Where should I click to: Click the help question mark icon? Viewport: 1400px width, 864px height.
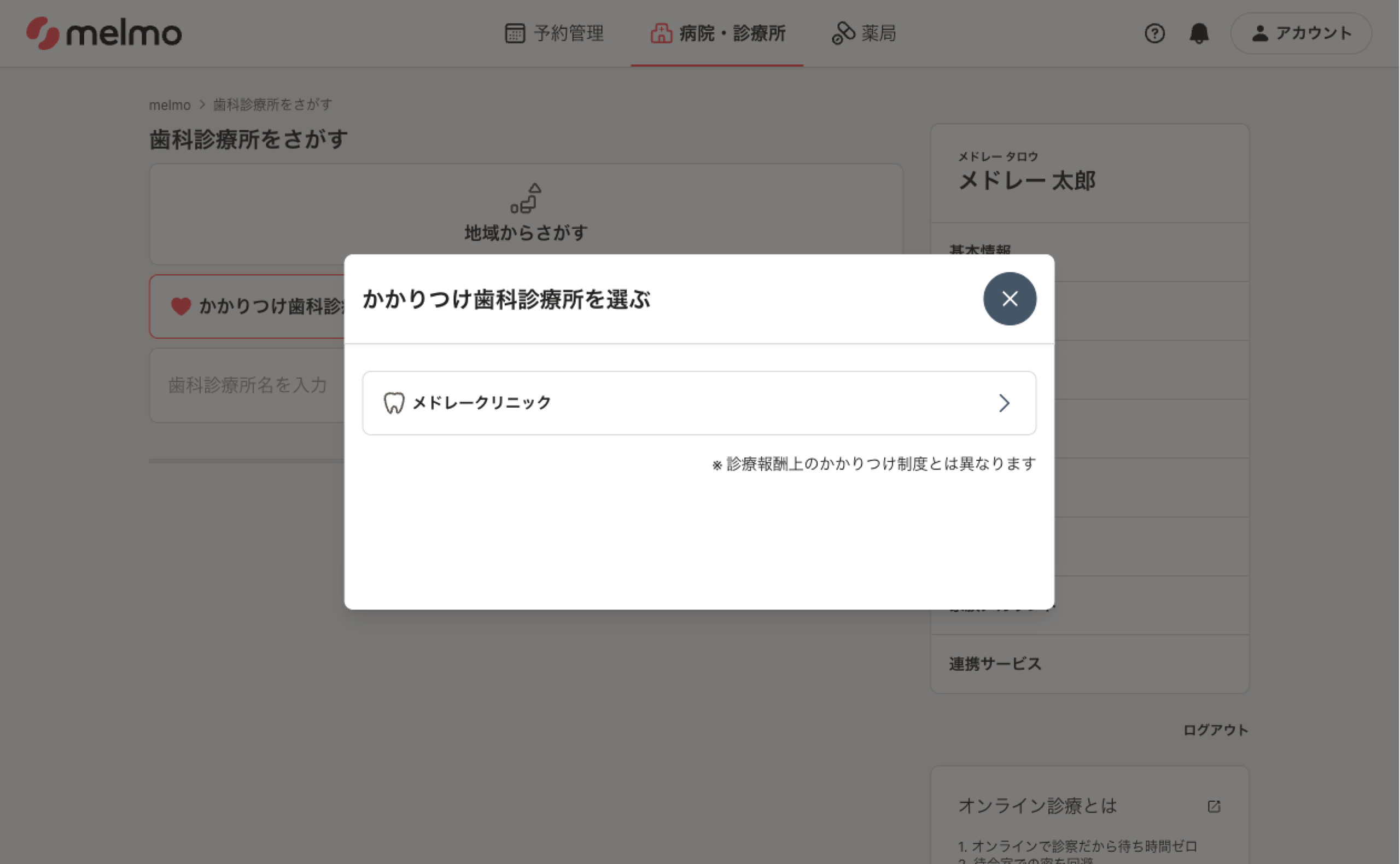[x=1154, y=33]
